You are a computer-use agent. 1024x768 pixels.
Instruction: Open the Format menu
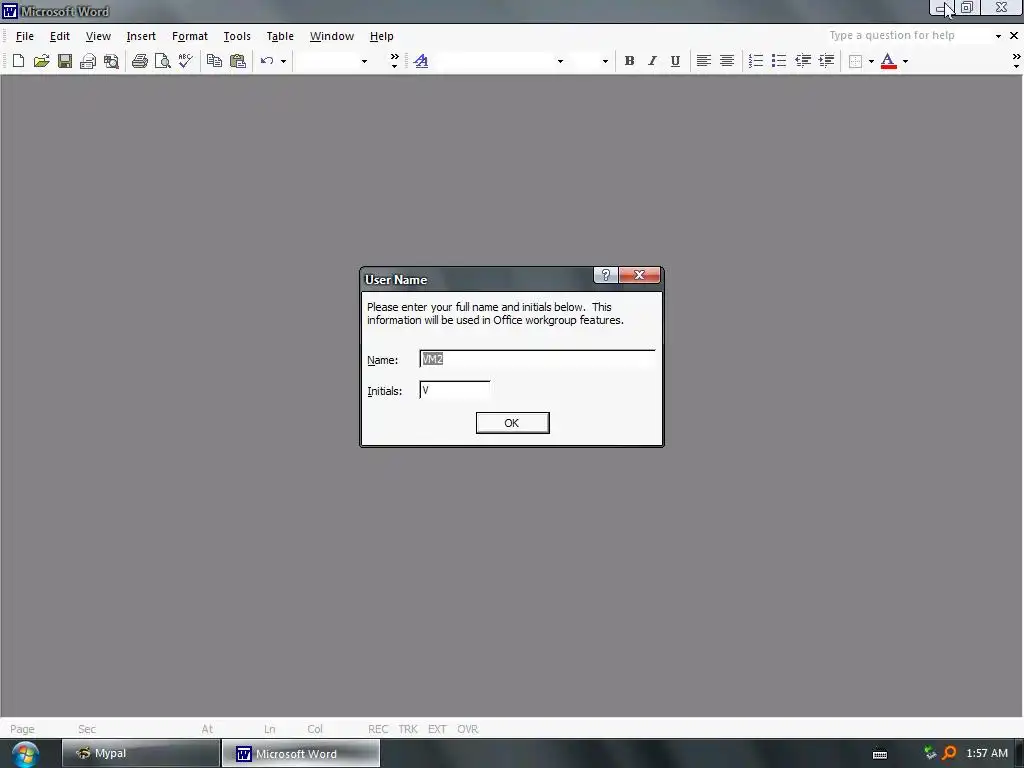[x=189, y=36]
